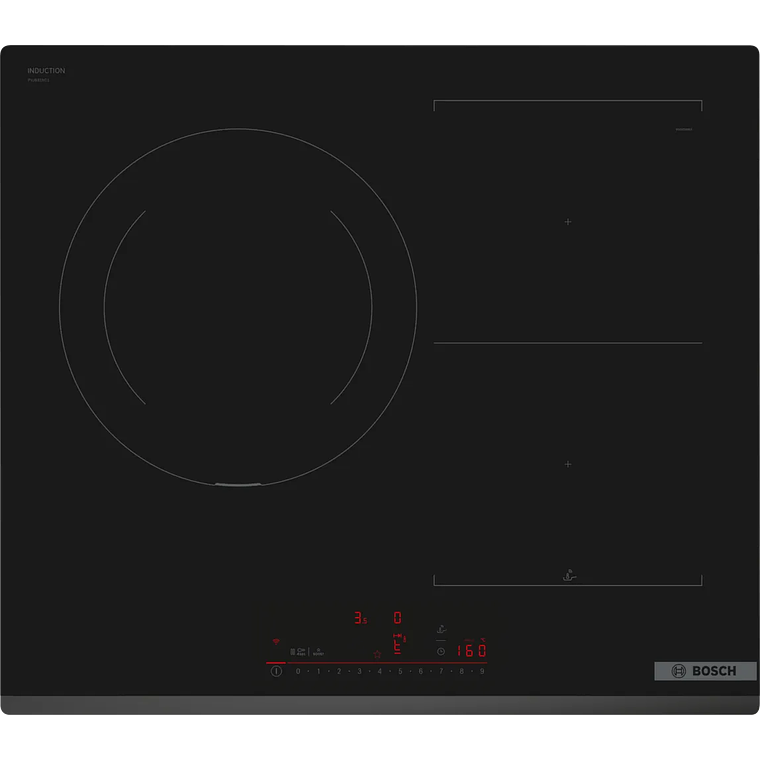Toggle the flex zone indicator showing E
760x760 pixels.
click(x=398, y=645)
